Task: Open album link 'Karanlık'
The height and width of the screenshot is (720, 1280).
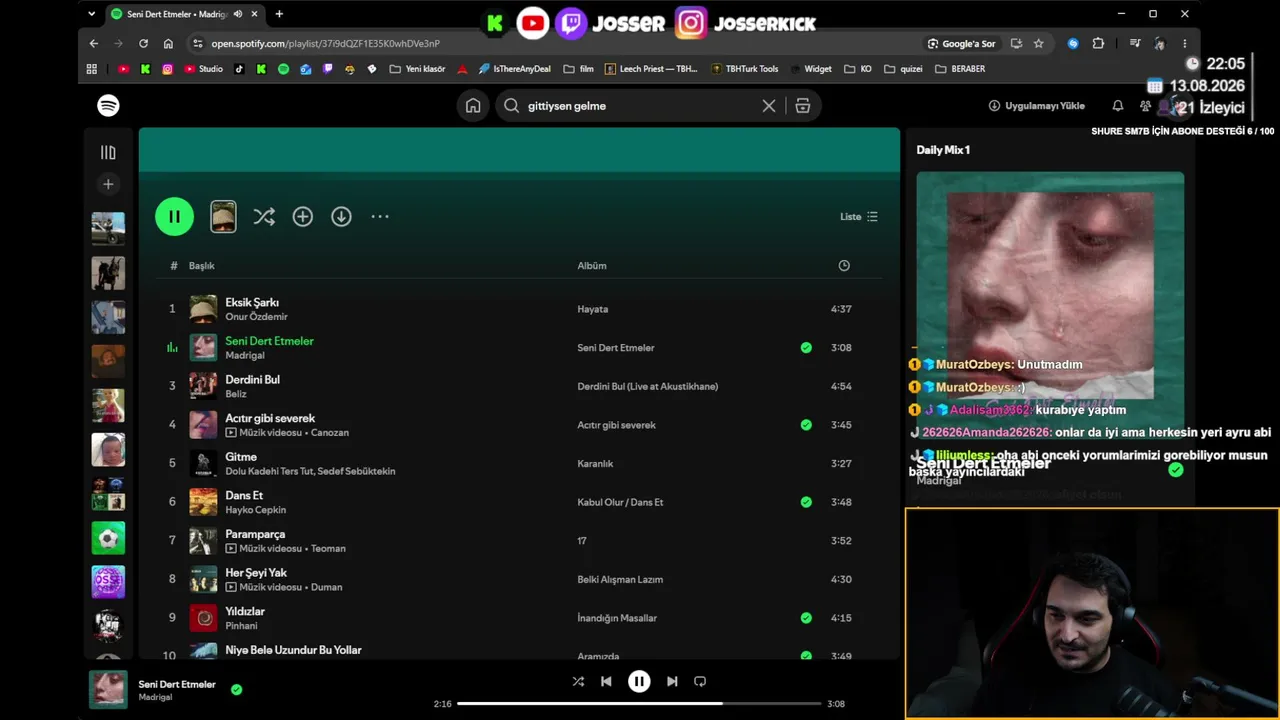Action: pyautogui.click(x=595, y=464)
